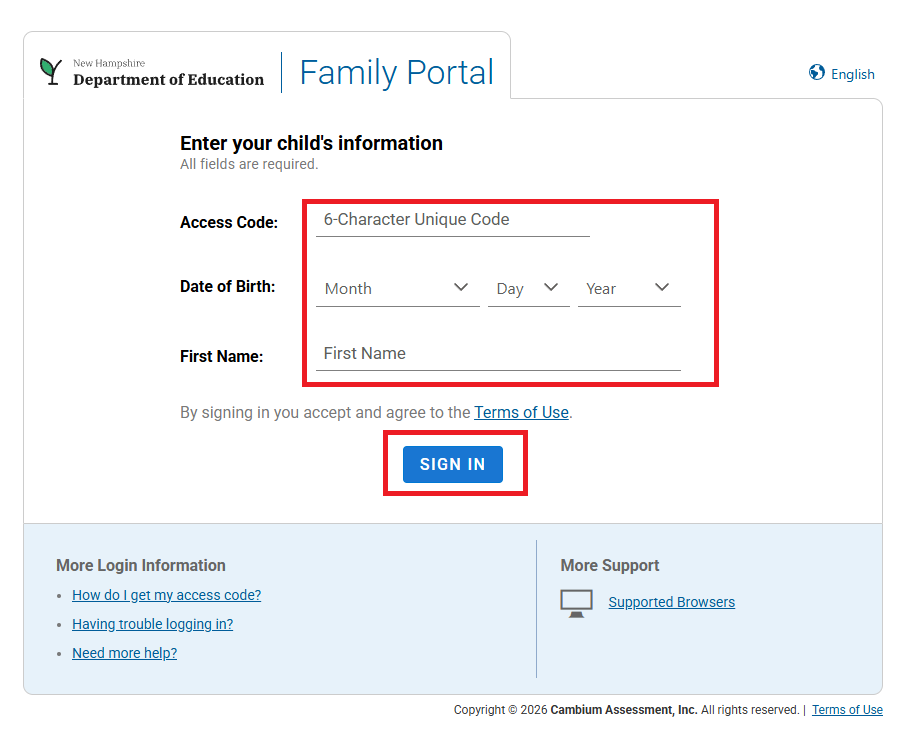
Task: Click the globe language icon
Action: [x=817, y=73]
